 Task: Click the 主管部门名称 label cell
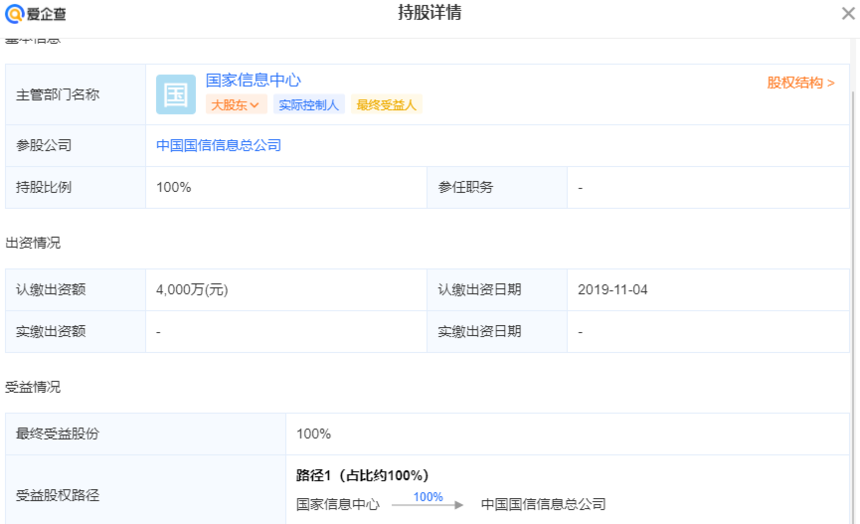[x=76, y=94]
